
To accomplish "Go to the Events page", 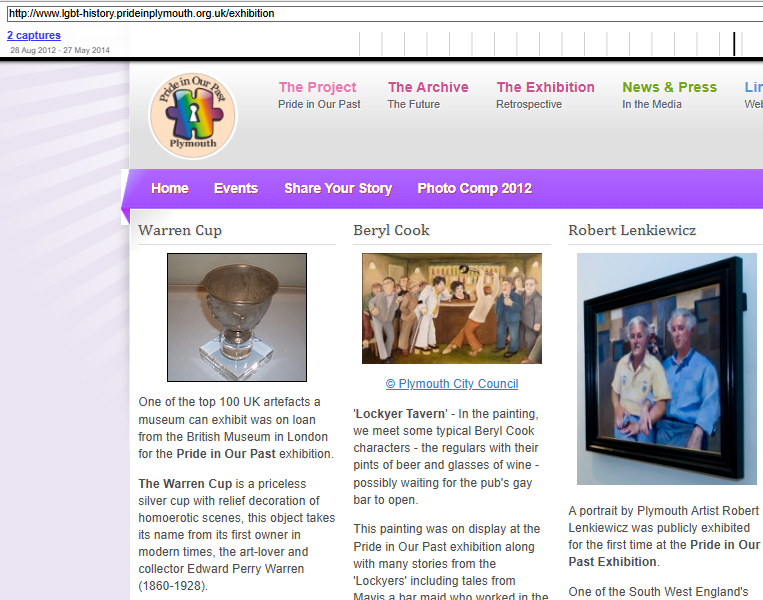I will point(236,188).
